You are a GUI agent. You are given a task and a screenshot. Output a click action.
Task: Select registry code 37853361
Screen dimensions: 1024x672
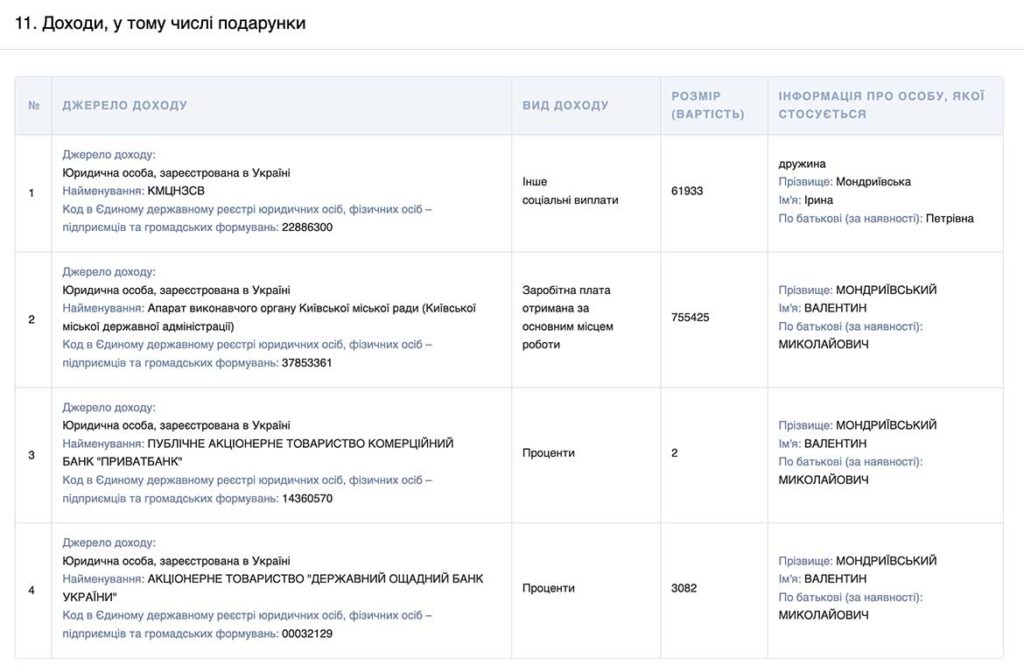[307, 362]
